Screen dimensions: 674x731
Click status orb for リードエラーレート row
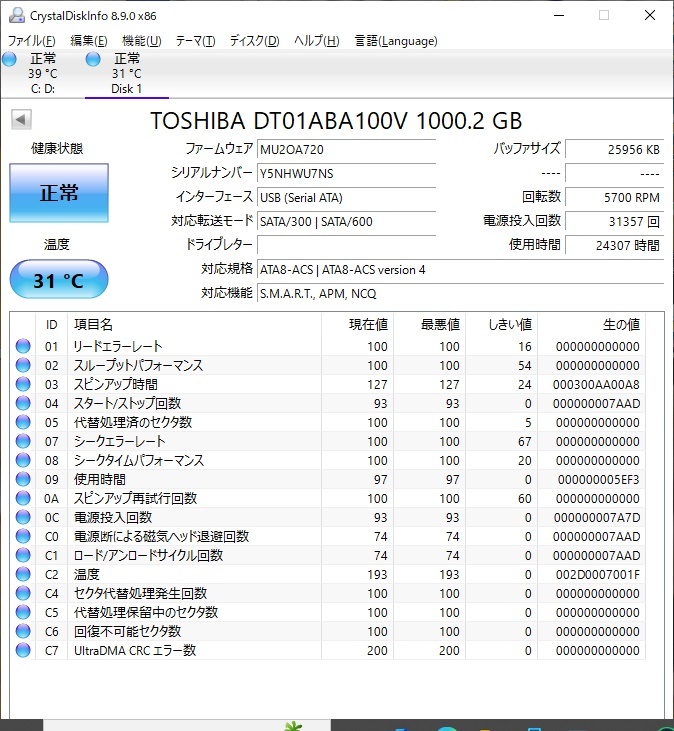click(x=23, y=346)
